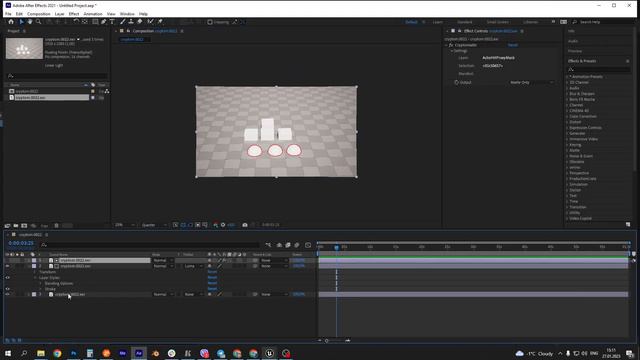The image size is (640, 360).
Task: Toggle visibility of timeline layer 3
Action: coord(7,294)
